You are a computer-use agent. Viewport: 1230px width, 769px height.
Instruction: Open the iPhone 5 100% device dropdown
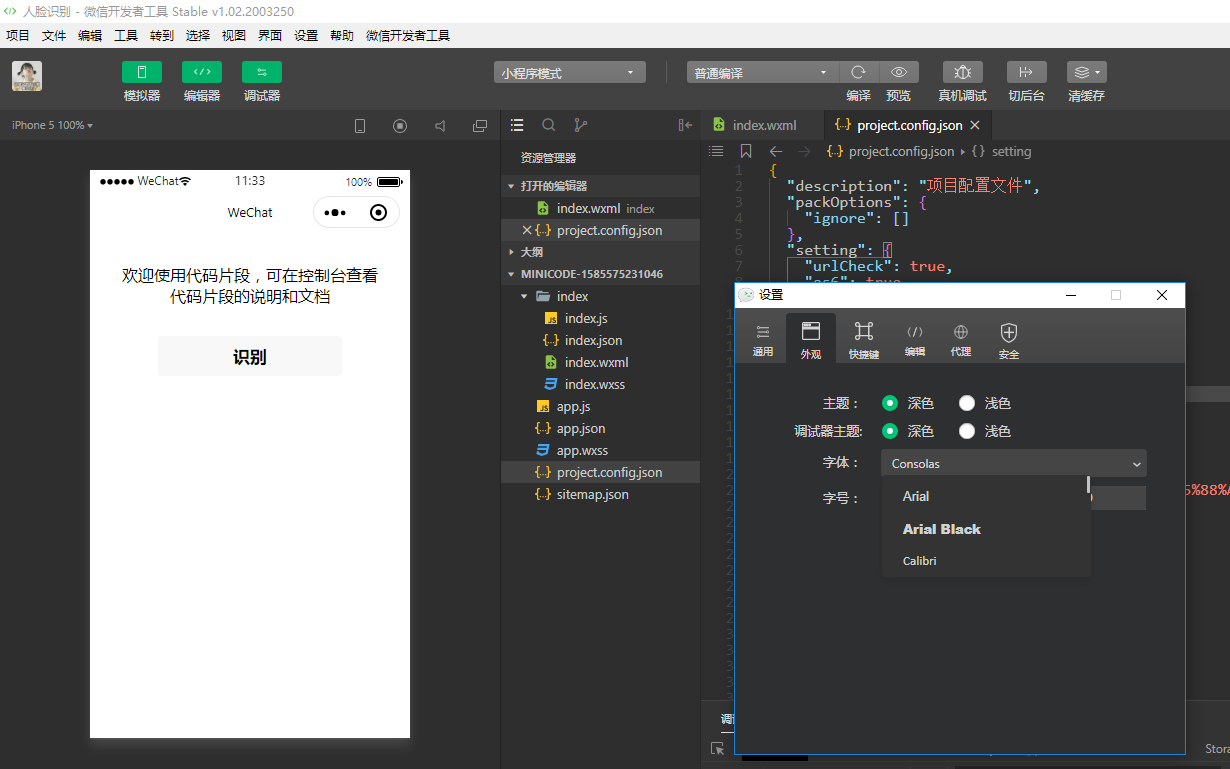pos(52,126)
